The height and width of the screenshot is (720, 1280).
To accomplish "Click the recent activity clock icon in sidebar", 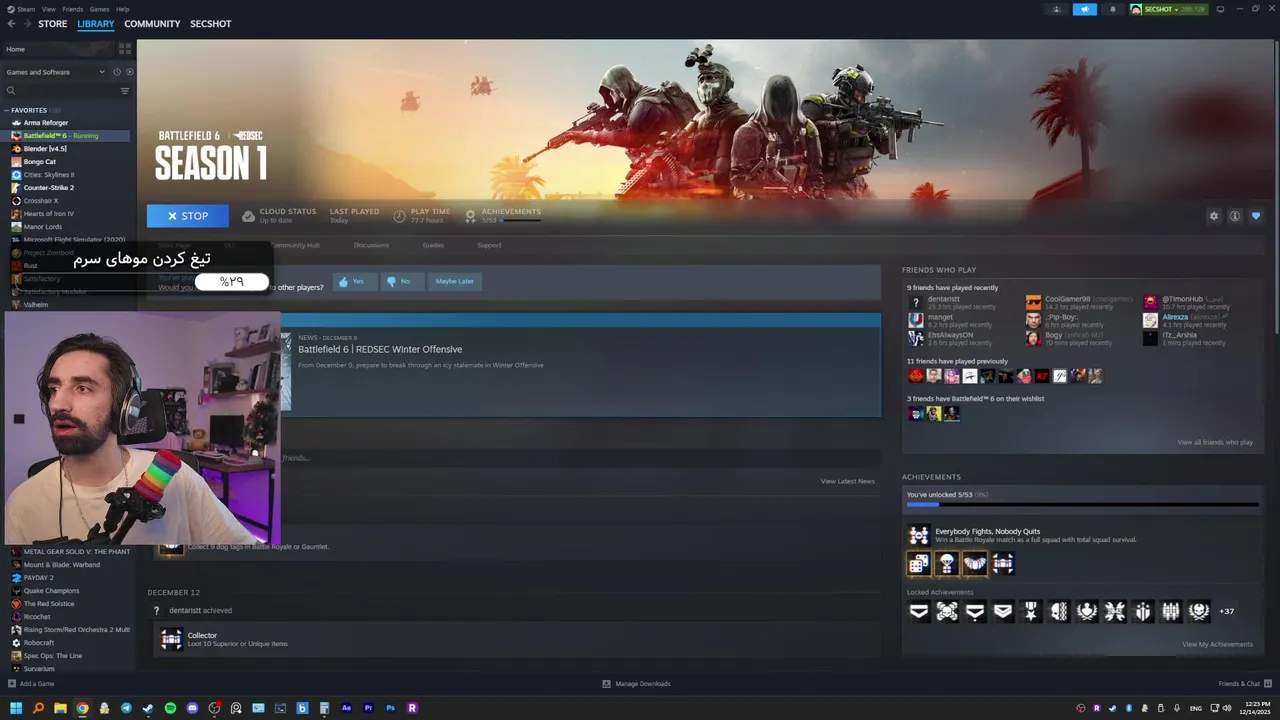I will 117,72.
